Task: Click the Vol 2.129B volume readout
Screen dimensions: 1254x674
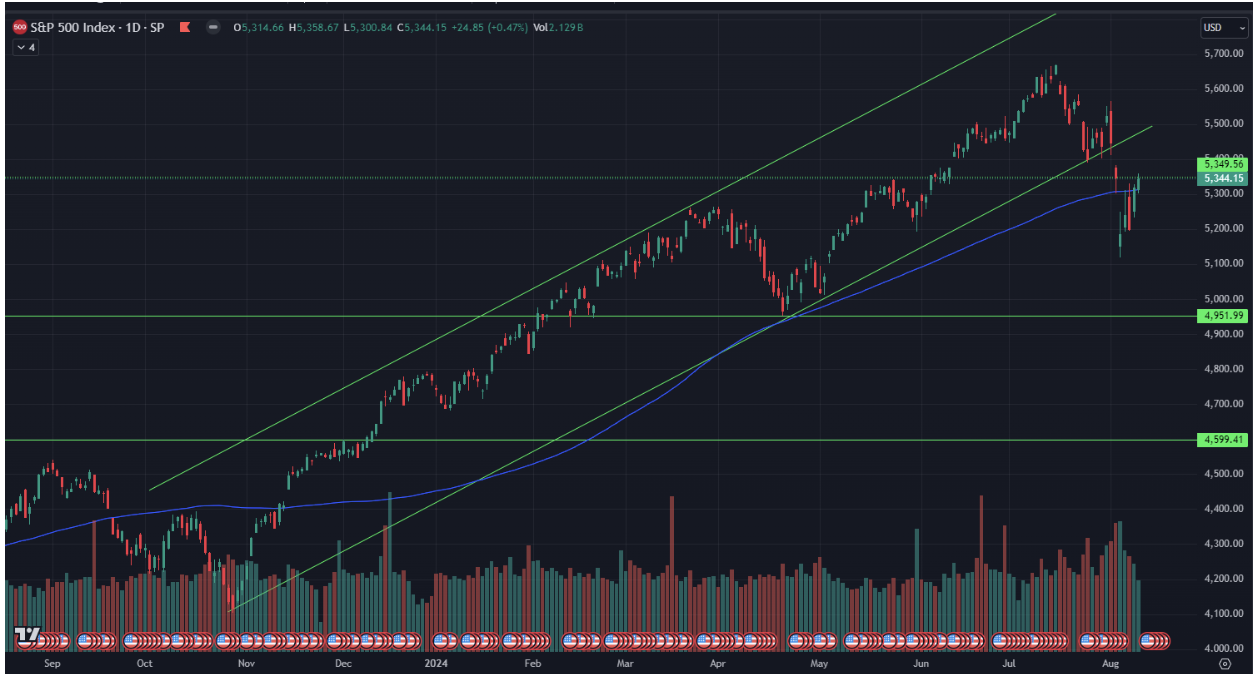Action: [x=558, y=27]
